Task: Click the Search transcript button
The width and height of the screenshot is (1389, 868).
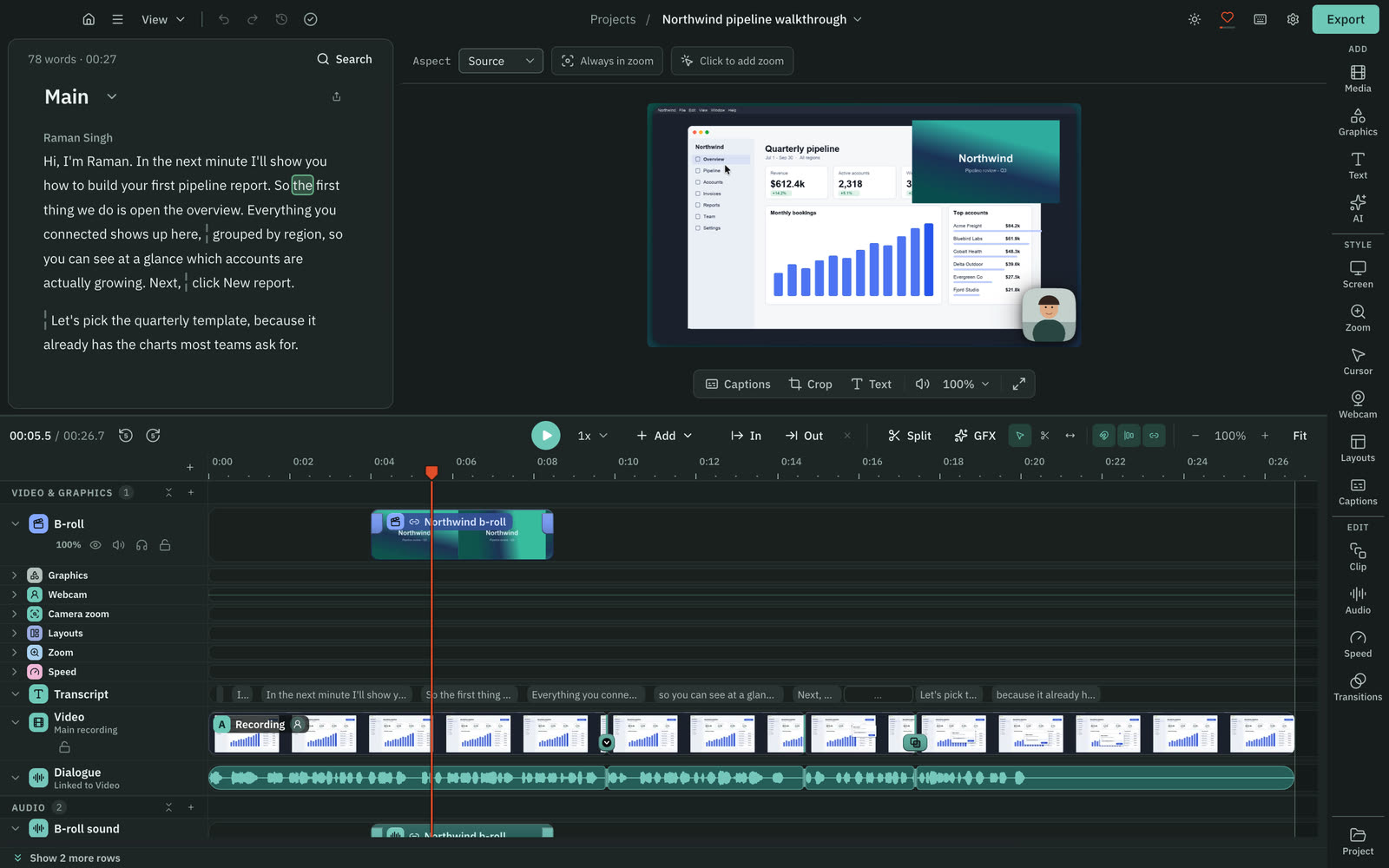Action: point(345,59)
